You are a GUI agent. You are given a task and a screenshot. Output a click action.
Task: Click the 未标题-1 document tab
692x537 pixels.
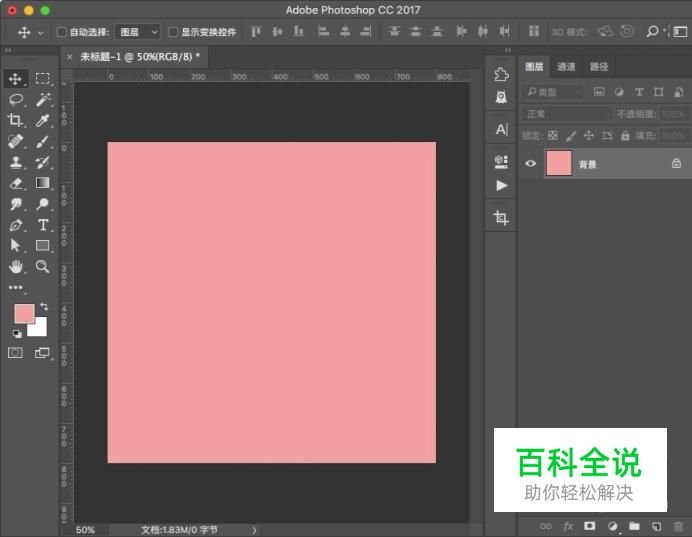pyautogui.click(x=139, y=57)
